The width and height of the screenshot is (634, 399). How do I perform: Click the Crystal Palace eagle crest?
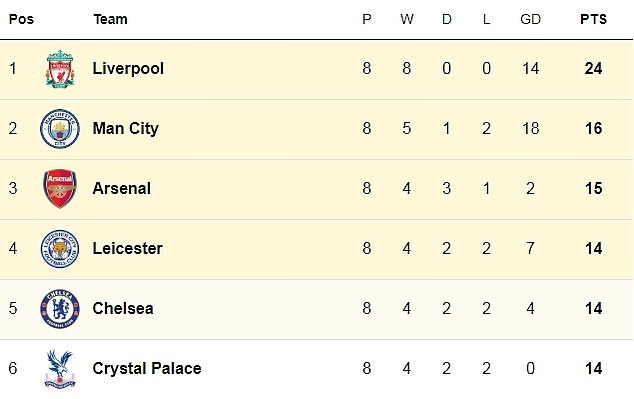coord(60,369)
